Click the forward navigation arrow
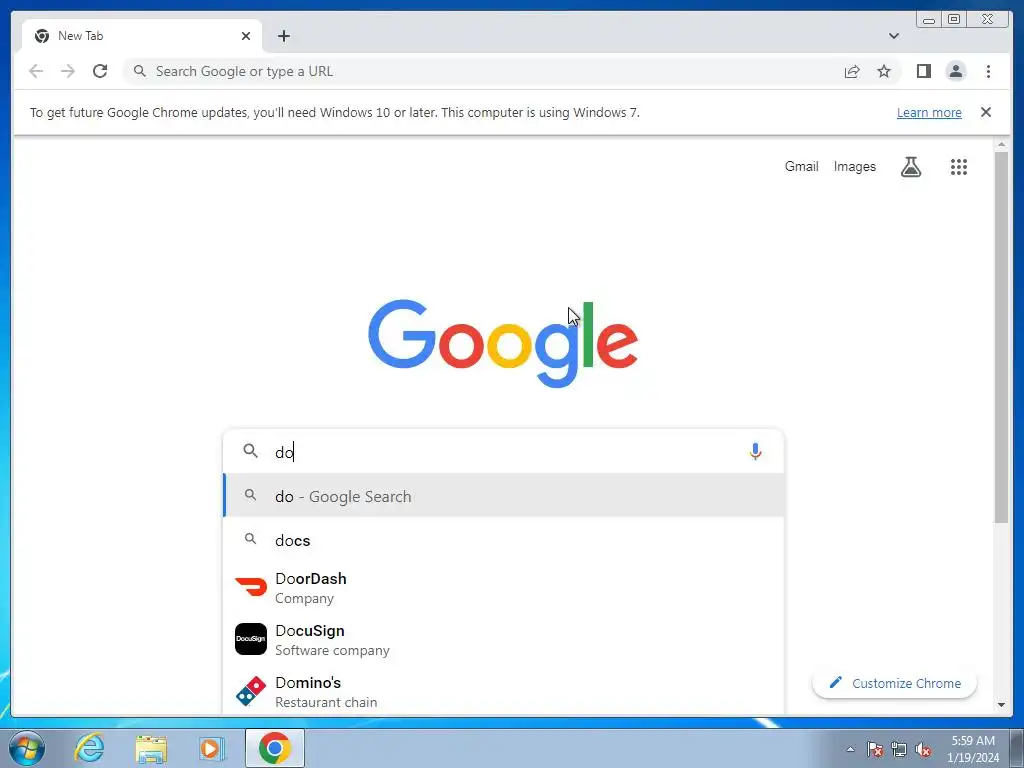The image size is (1024, 768). 68,71
